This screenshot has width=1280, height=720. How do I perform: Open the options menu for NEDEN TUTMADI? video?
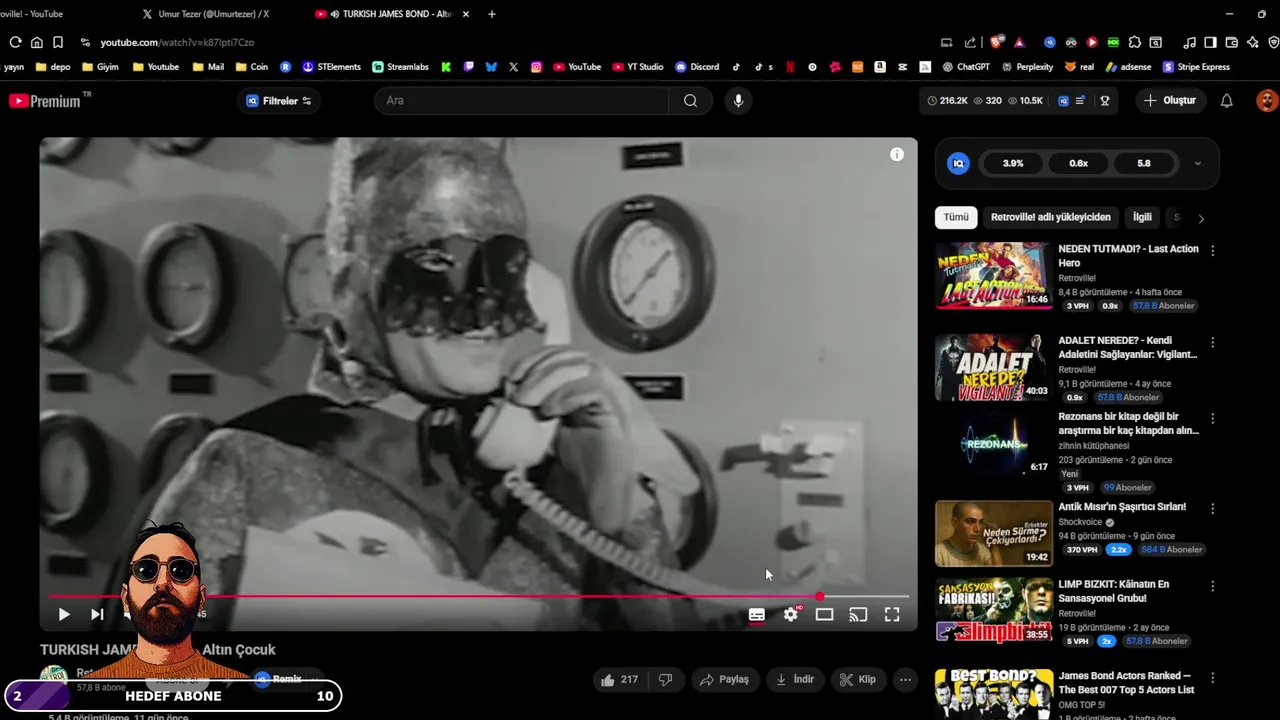tap(1213, 251)
